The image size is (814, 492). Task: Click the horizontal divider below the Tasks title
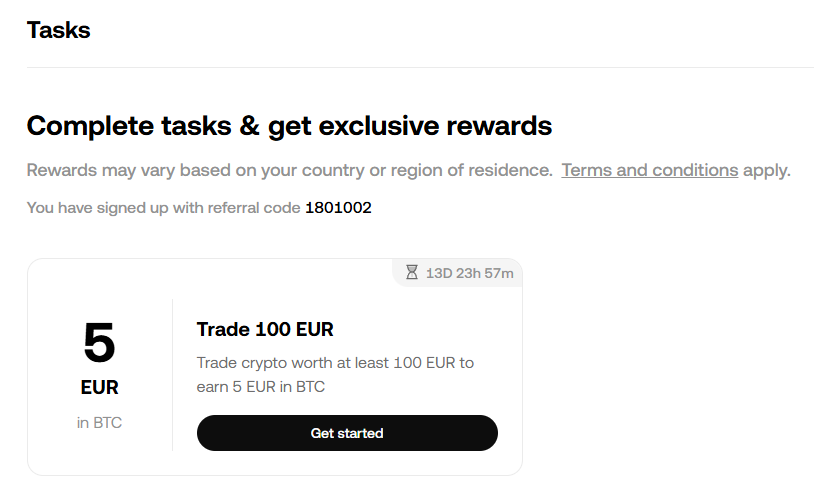(x=420, y=67)
